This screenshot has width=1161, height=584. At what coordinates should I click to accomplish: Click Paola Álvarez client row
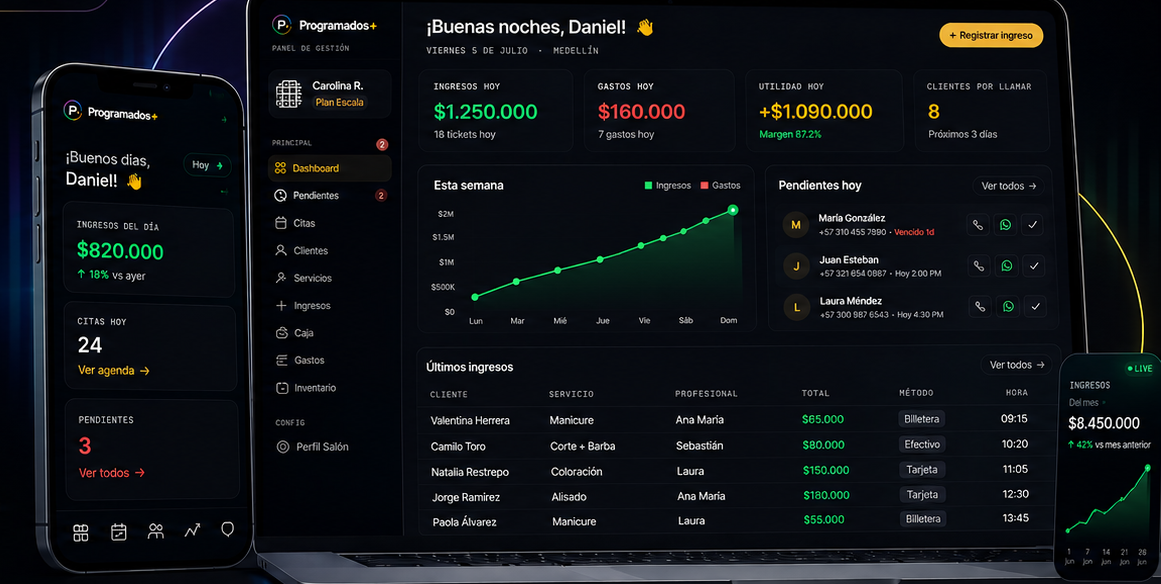tap(740, 521)
